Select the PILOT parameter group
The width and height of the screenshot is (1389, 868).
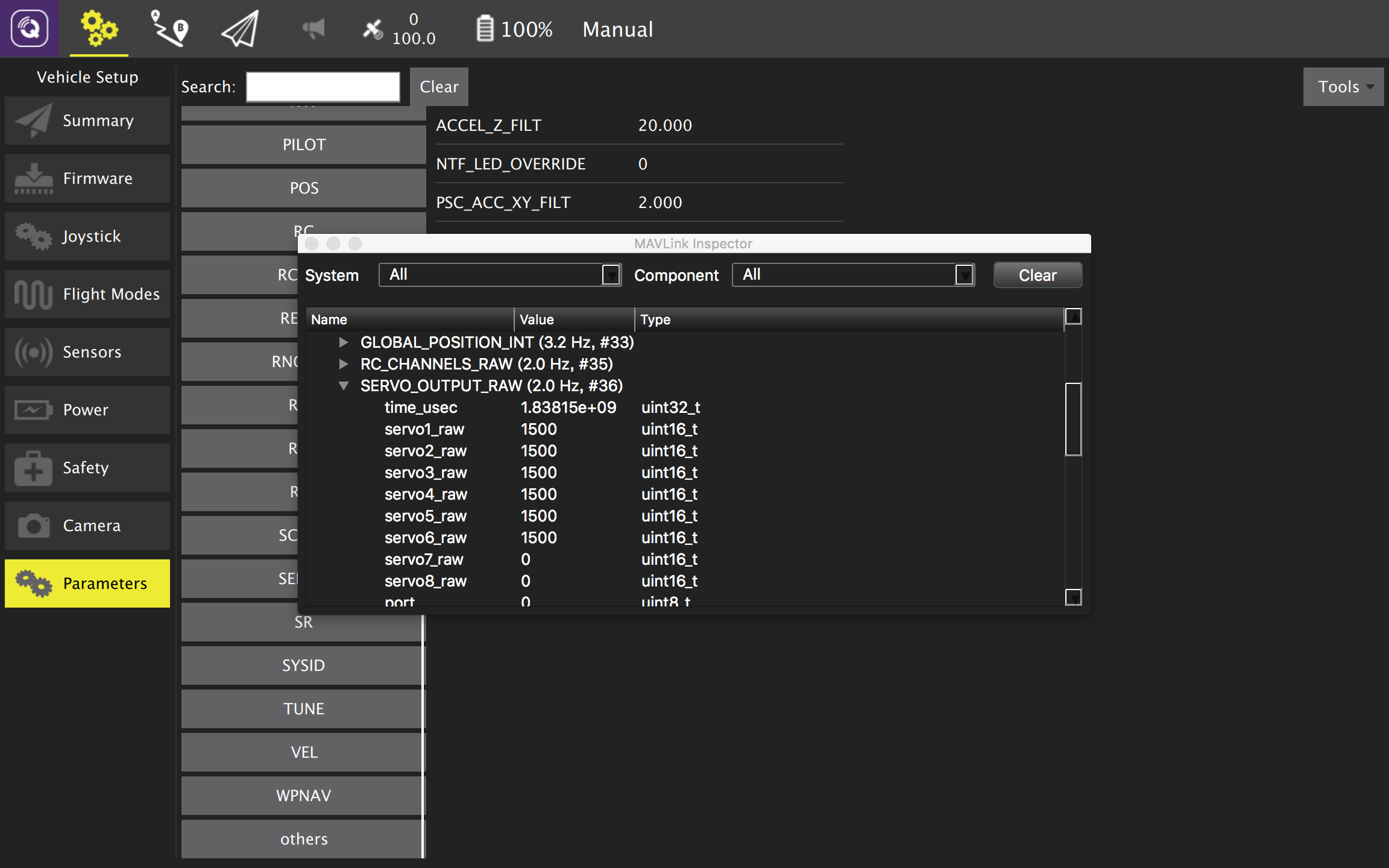[x=303, y=145]
